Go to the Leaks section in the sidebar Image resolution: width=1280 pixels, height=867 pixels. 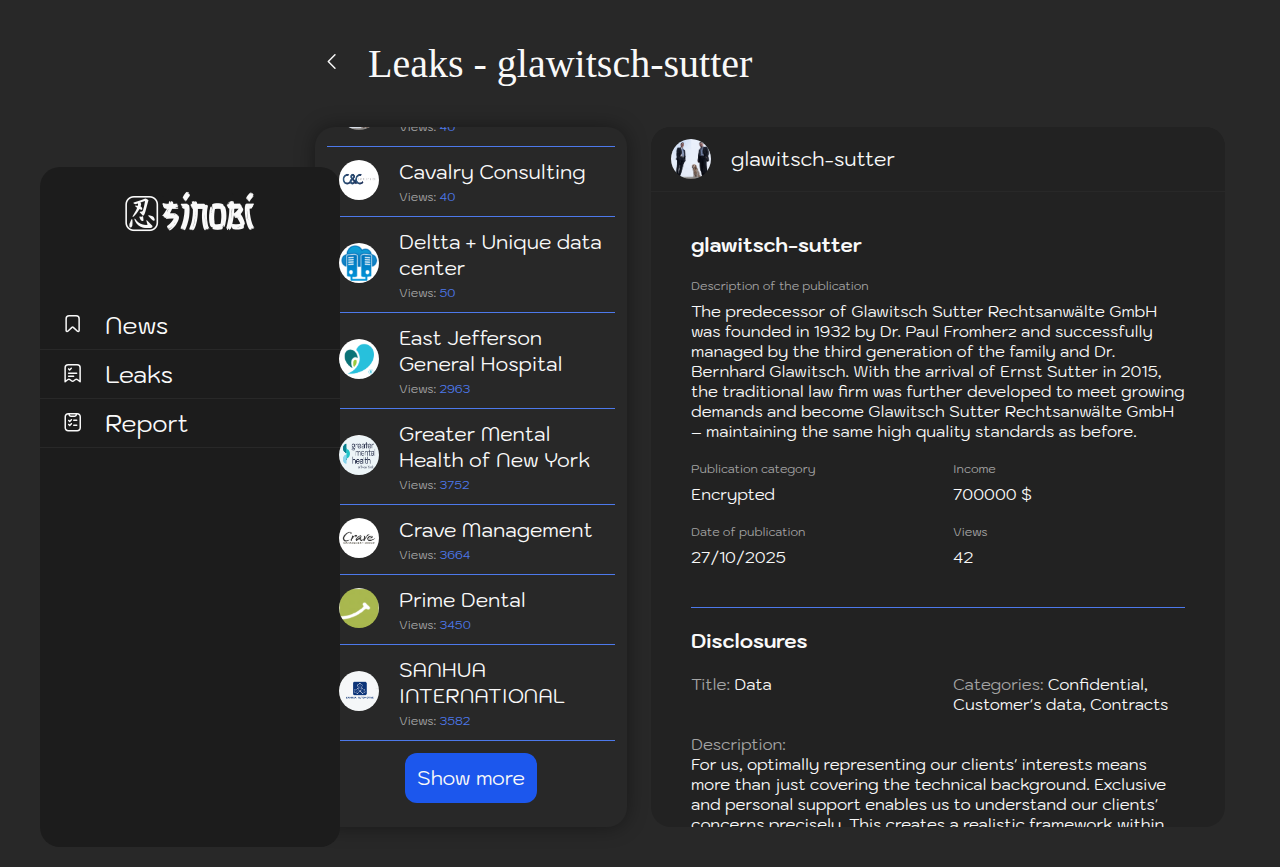click(139, 375)
